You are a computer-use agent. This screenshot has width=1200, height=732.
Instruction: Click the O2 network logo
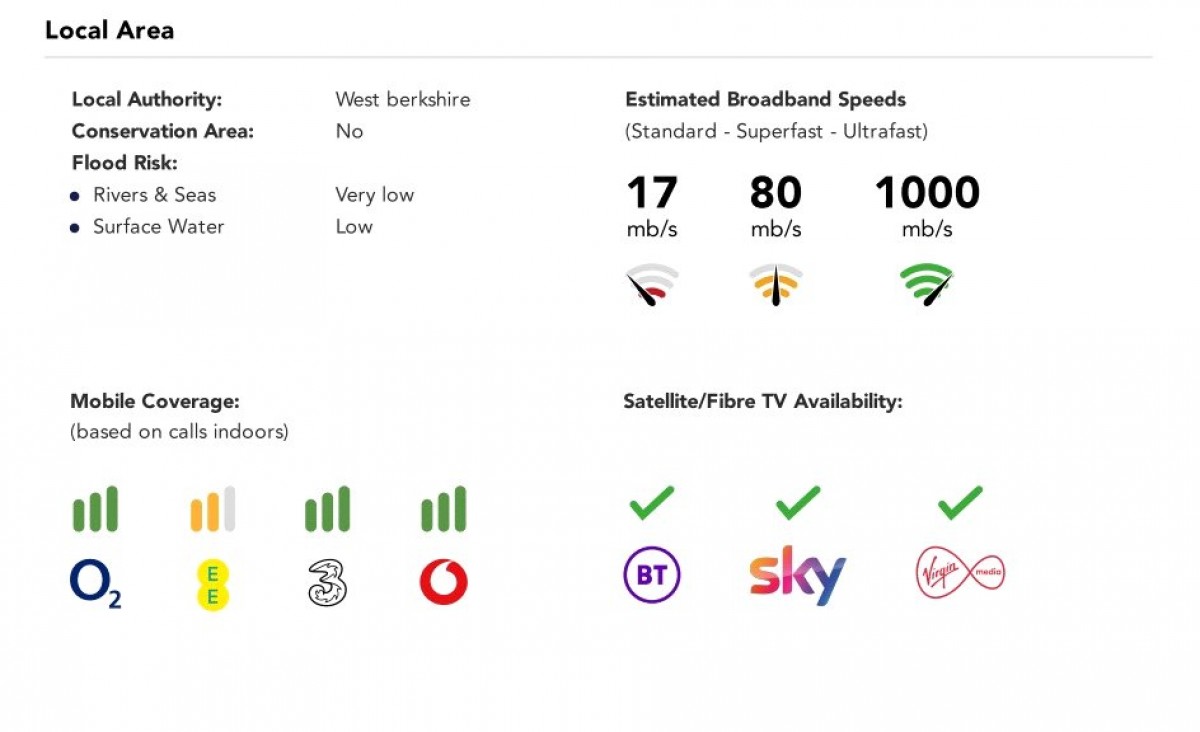(95, 584)
